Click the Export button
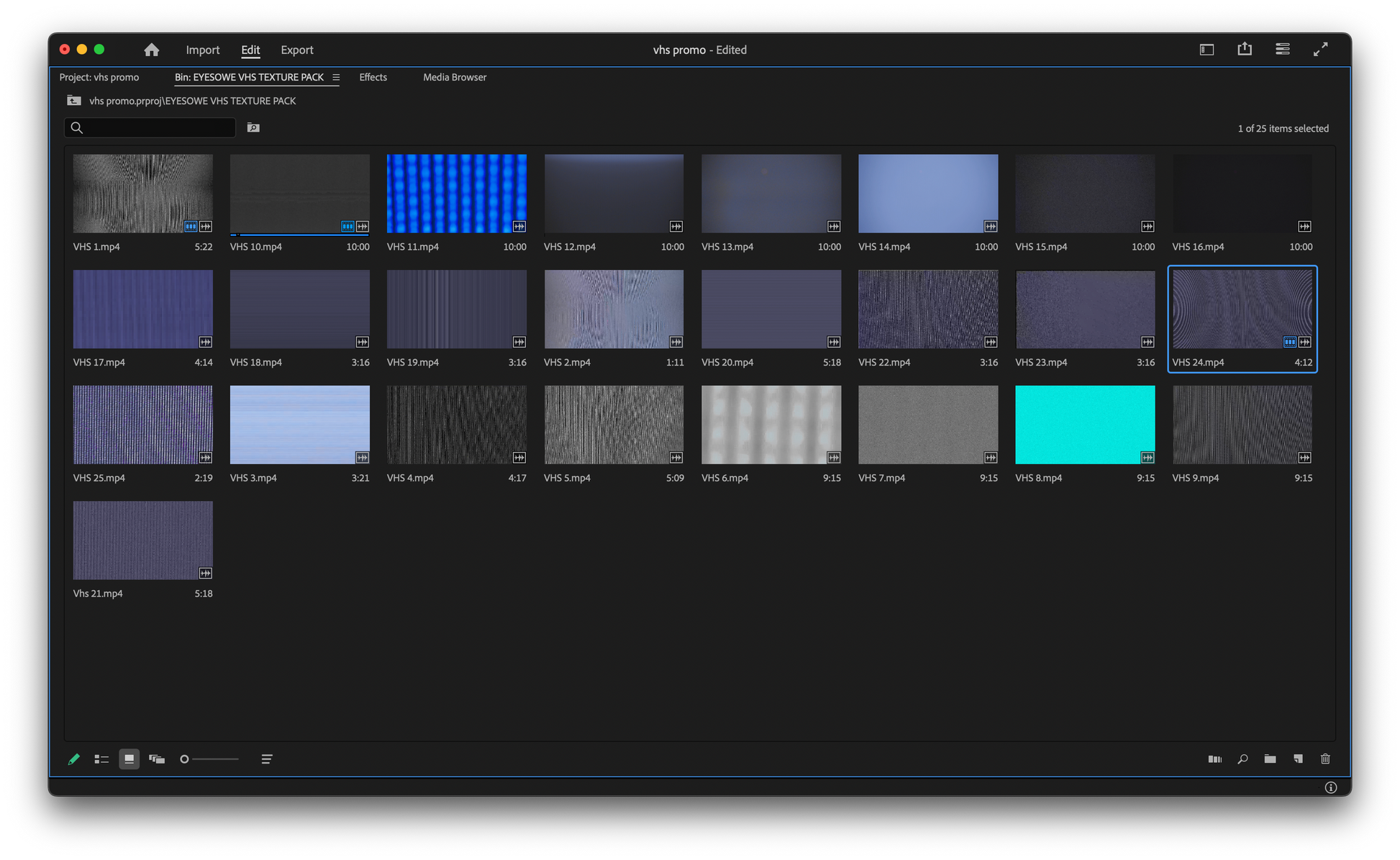The height and width of the screenshot is (860, 1400). pos(296,50)
